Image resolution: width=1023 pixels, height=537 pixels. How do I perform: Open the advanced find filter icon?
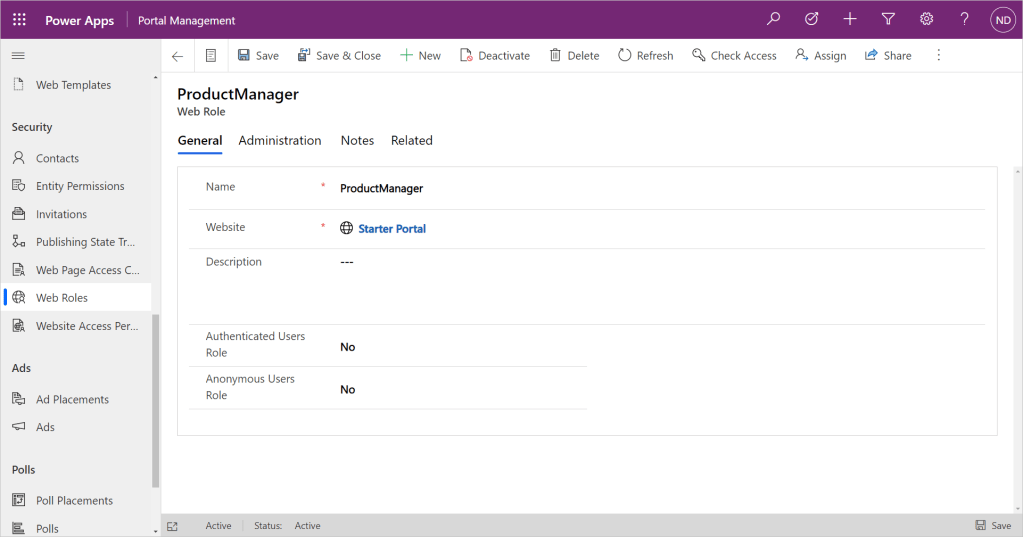tap(888, 19)
